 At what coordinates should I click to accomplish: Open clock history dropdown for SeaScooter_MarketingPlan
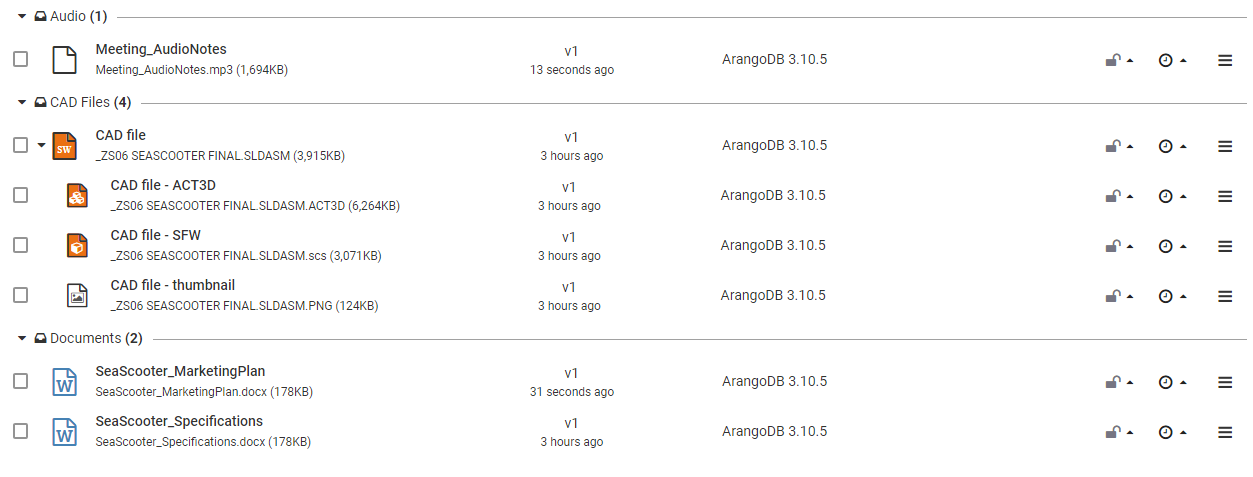1172,382
